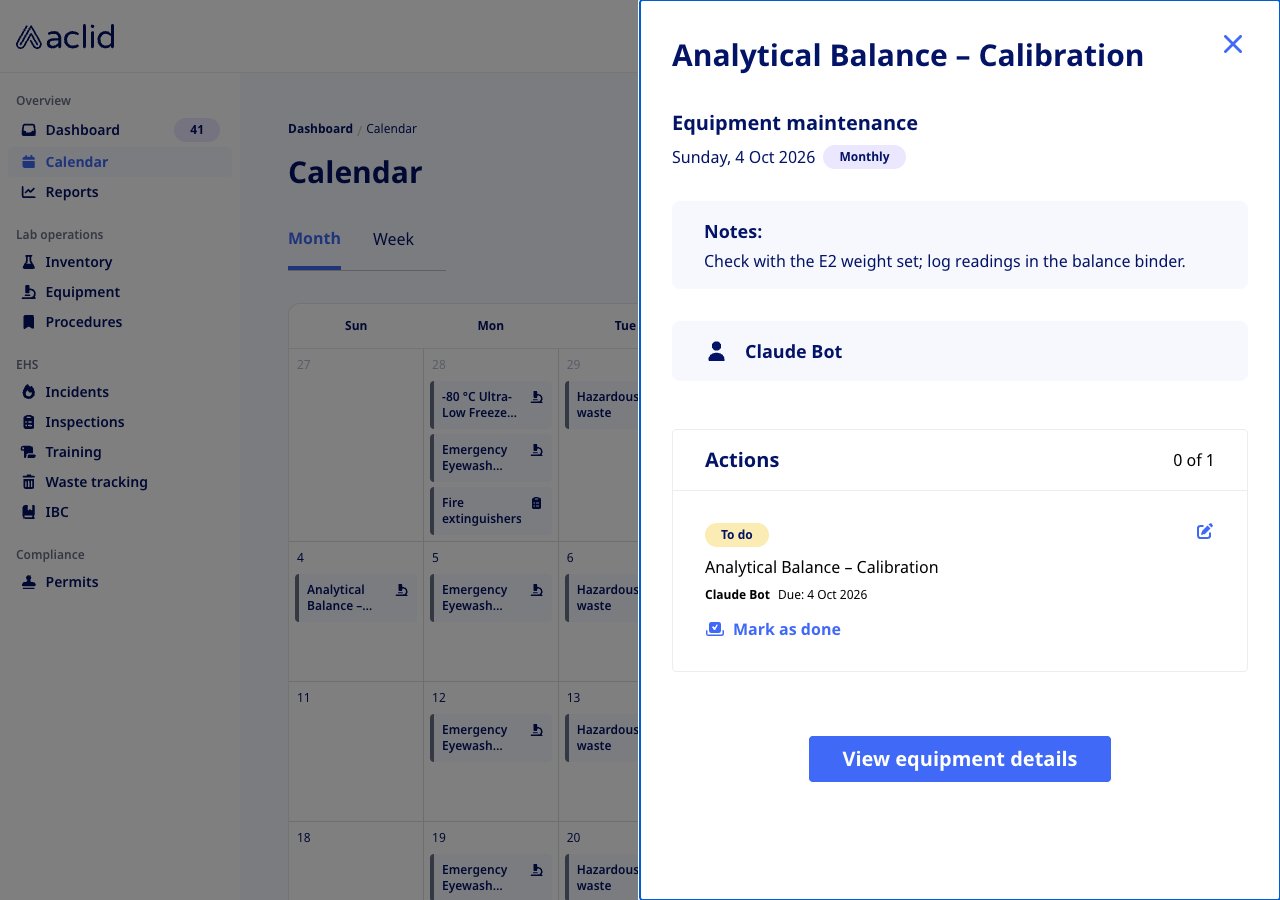Select the Month tab

tap(314, 239)
